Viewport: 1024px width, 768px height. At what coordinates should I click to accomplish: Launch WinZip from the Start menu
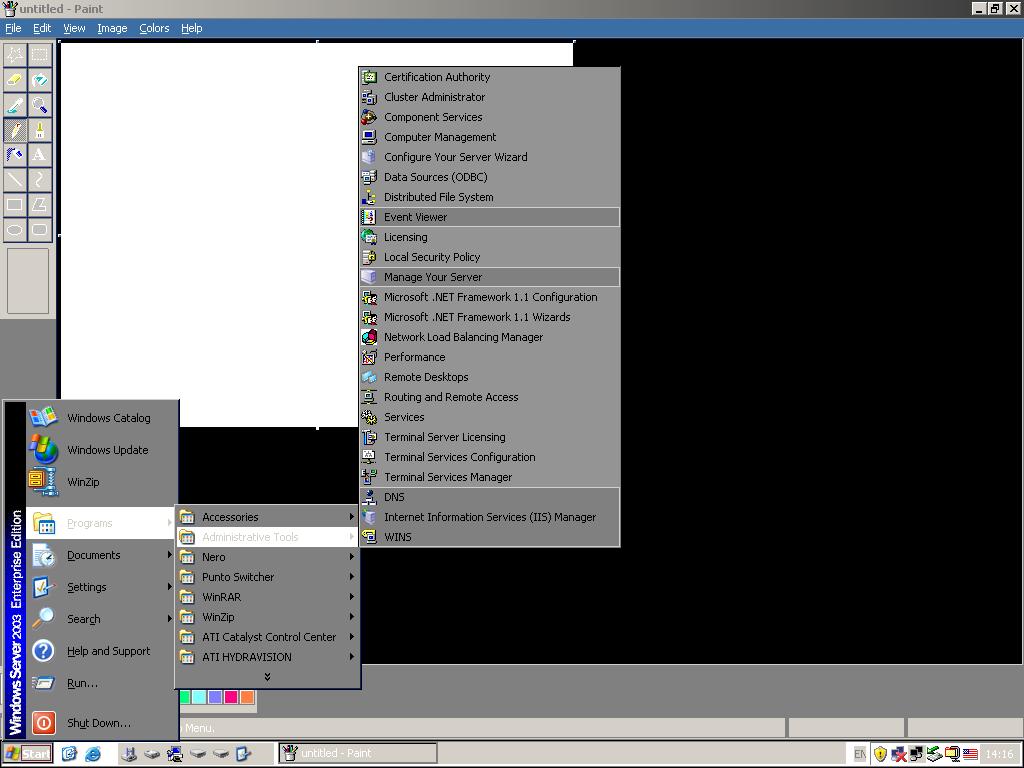pyautogui.click(x=102, y=482)
